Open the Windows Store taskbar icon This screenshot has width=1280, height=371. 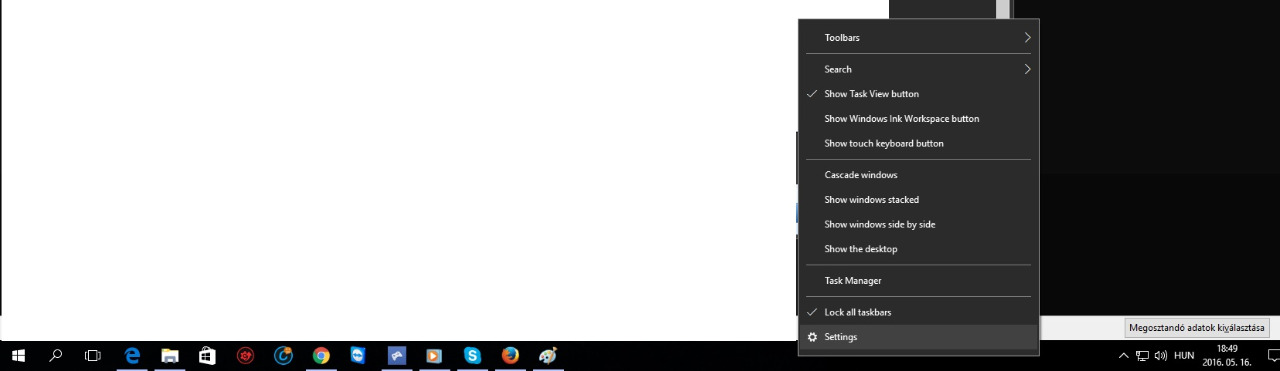[x=207, y=355]
